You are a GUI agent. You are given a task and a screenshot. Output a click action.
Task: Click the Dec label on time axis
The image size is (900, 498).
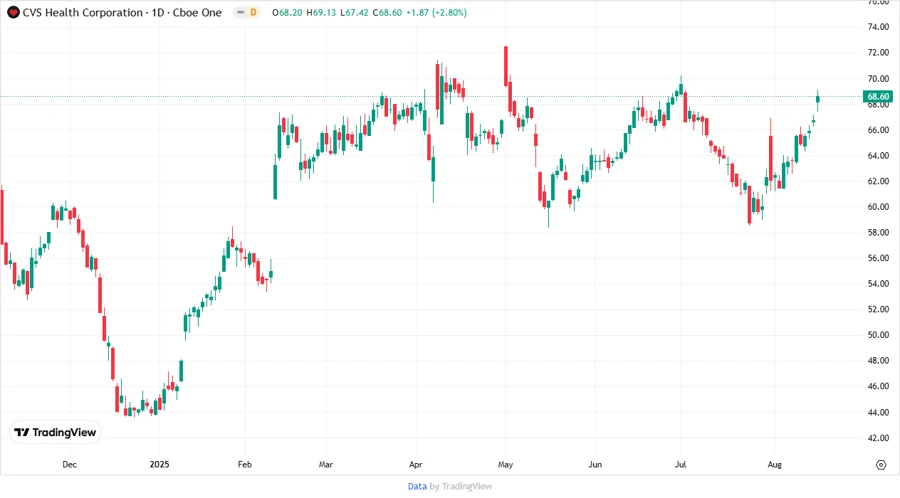point(69,464)
